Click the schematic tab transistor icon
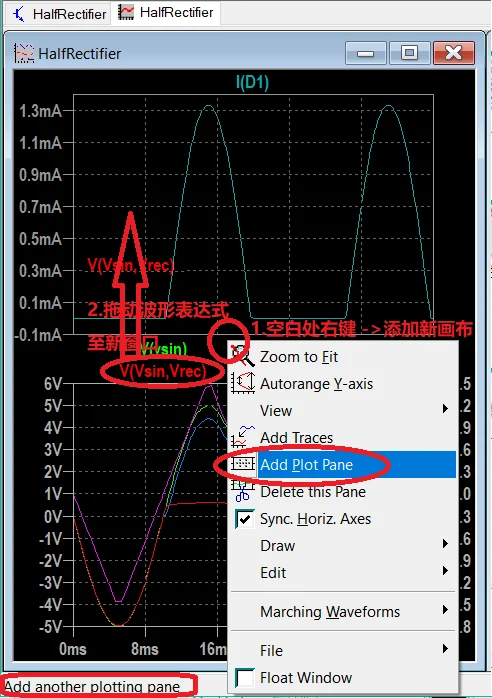Screen dimensions: 492x698 tap(19, 14)
